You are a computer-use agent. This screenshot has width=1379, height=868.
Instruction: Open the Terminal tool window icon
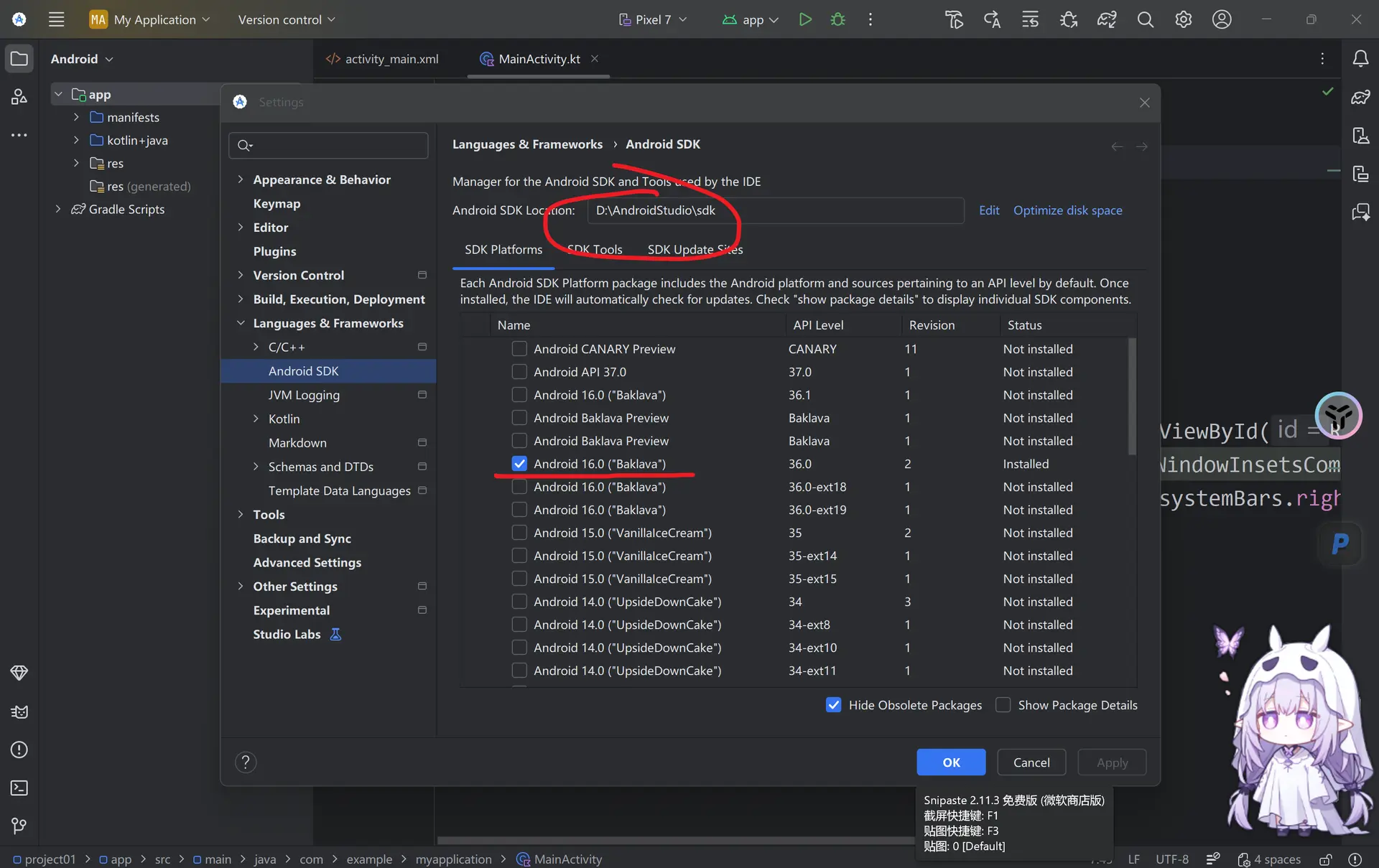19,788
